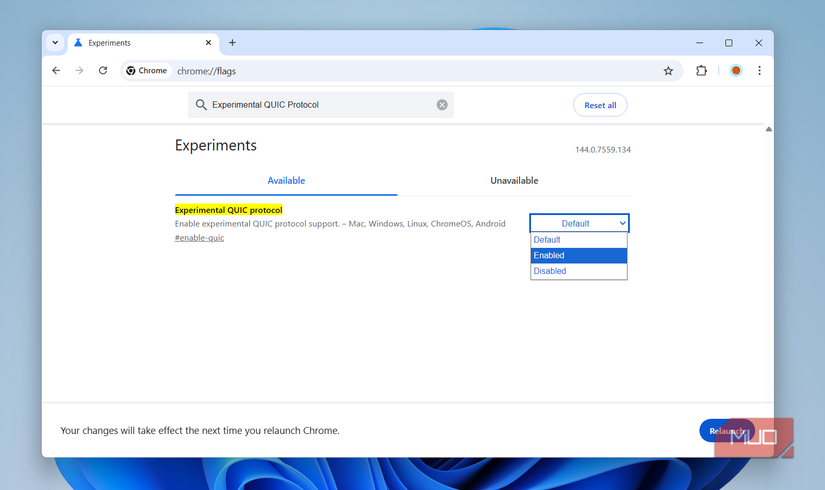Select Disabled option in dropdown list
Image resolution: width=825 pixels, height=490 pixels.
[x=579, y=271]
